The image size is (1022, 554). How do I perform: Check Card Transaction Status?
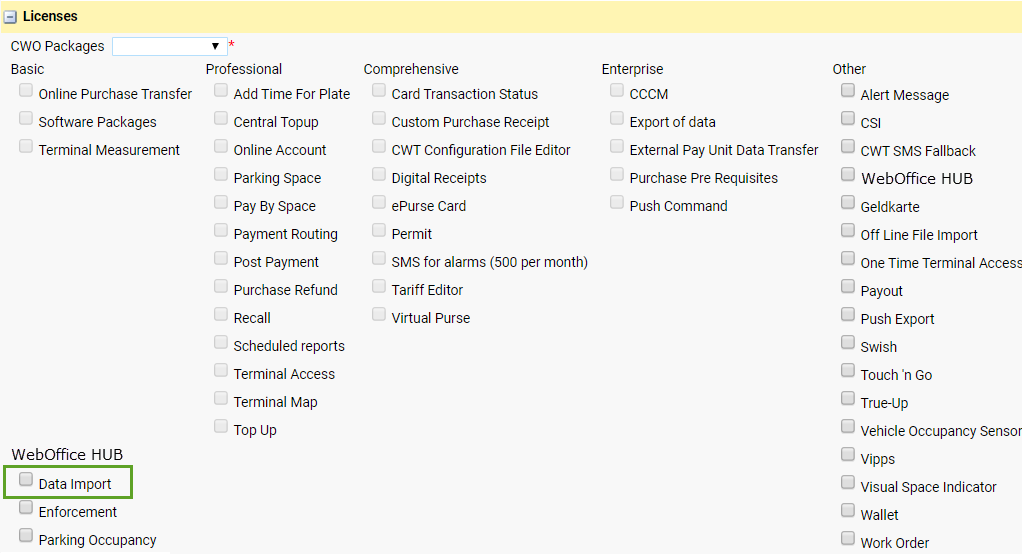click(x=379, y=90)
